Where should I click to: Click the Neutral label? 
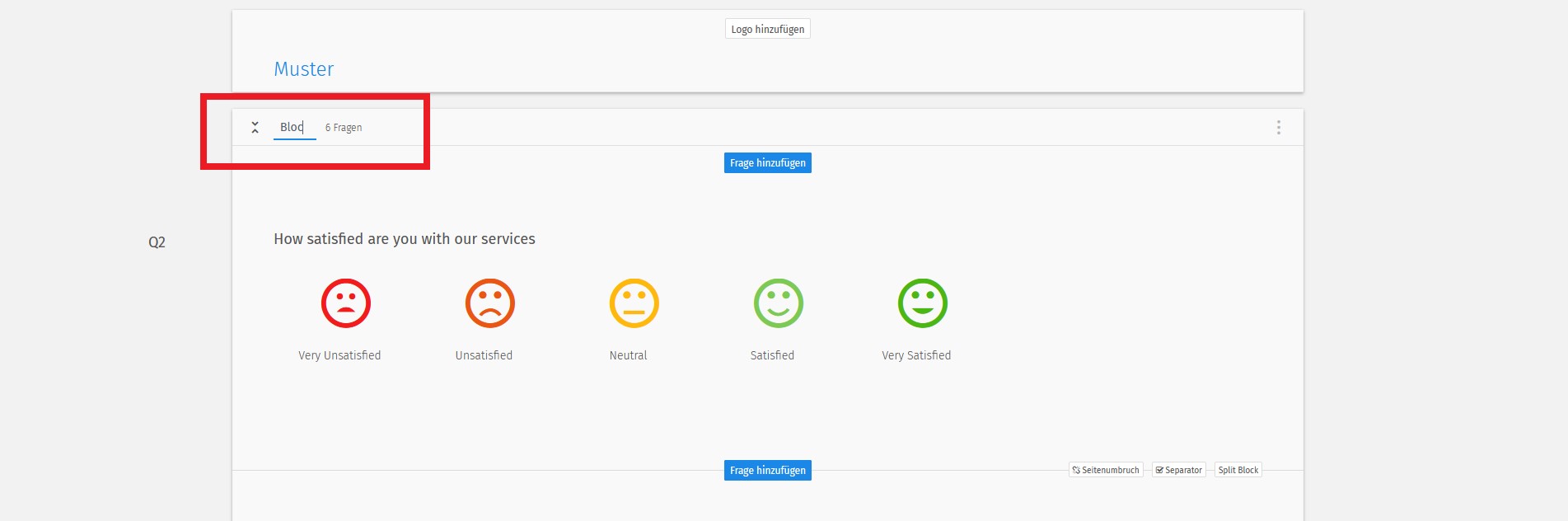(628, 355)
